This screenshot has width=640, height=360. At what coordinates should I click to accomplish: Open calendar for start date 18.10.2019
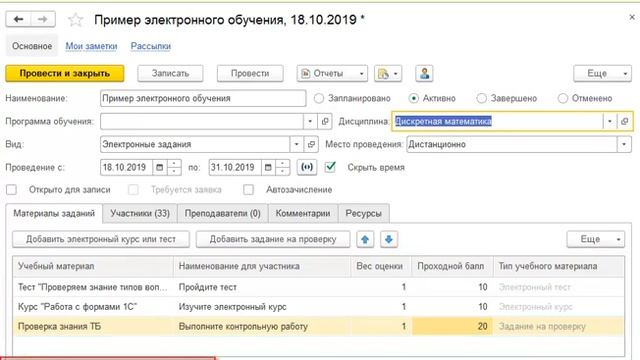(160, 167)
